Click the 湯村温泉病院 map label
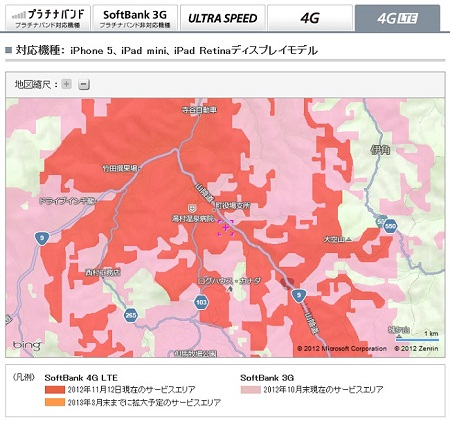The height and width of the screenshot is (421, 450). tap(193, 219)
